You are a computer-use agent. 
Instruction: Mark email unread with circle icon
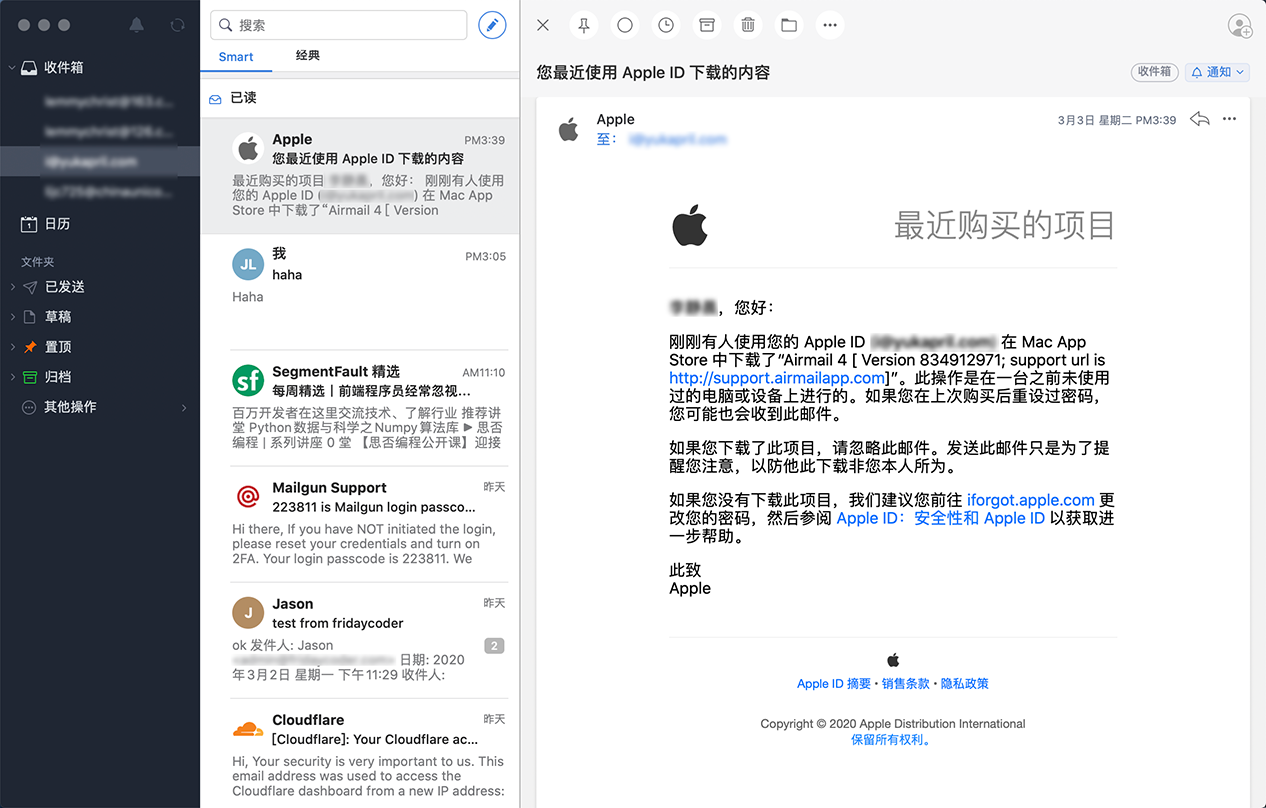coord(625,25)
